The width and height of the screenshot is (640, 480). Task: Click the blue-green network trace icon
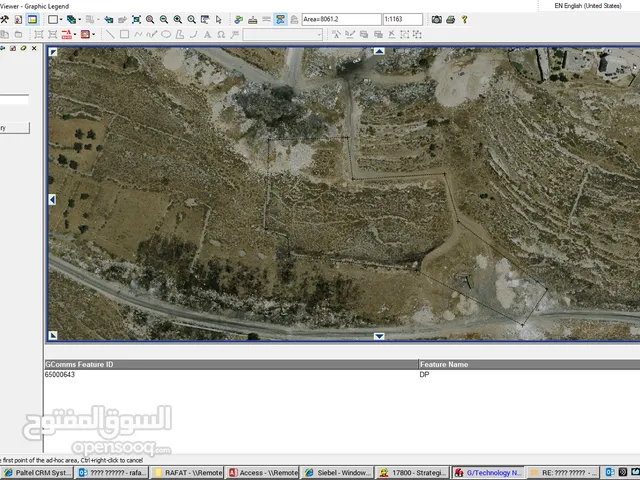coord(239,19)
